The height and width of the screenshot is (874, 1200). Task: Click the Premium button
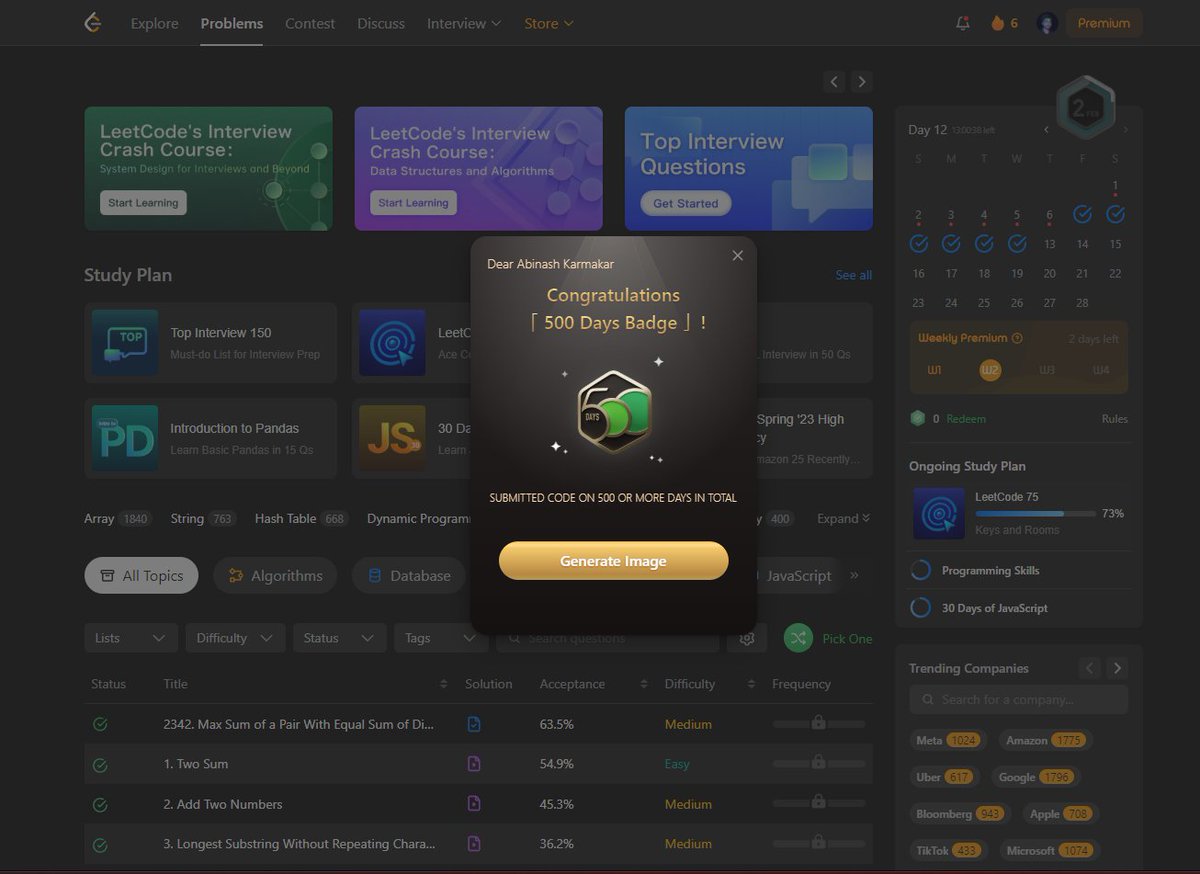coord(1104,23)
